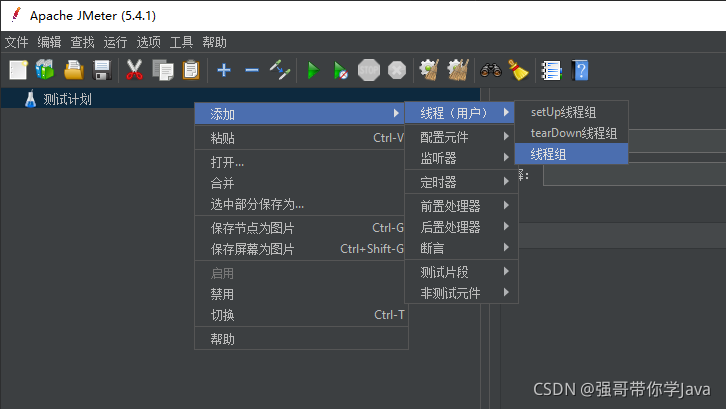Select setUp线程组 from submenu
726x409 pixels.
pos(571,112)
